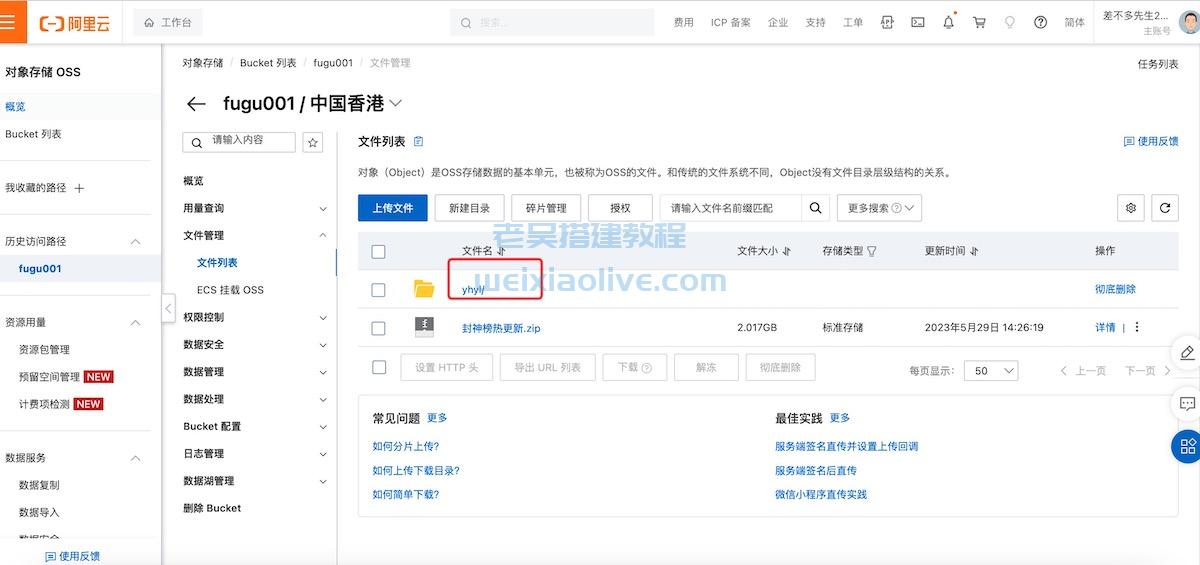This screenshot has height=565, width=1200.
Task: Click 新建目录 button
Action: [470, 208]
